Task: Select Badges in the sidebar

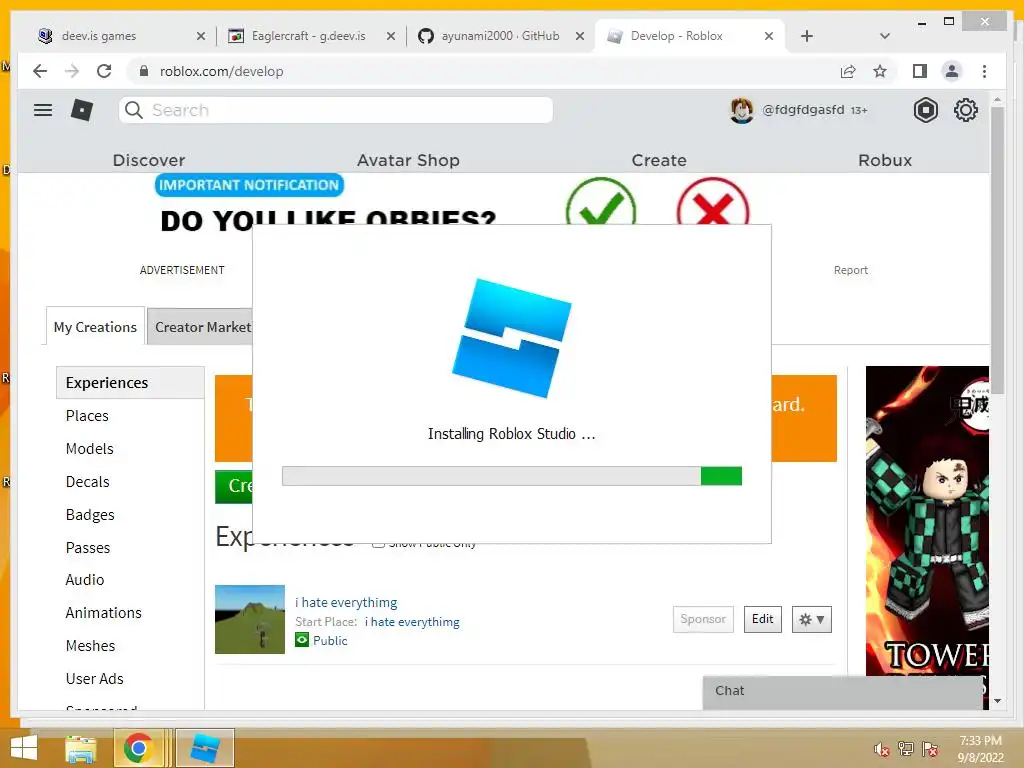Action: 90,515
